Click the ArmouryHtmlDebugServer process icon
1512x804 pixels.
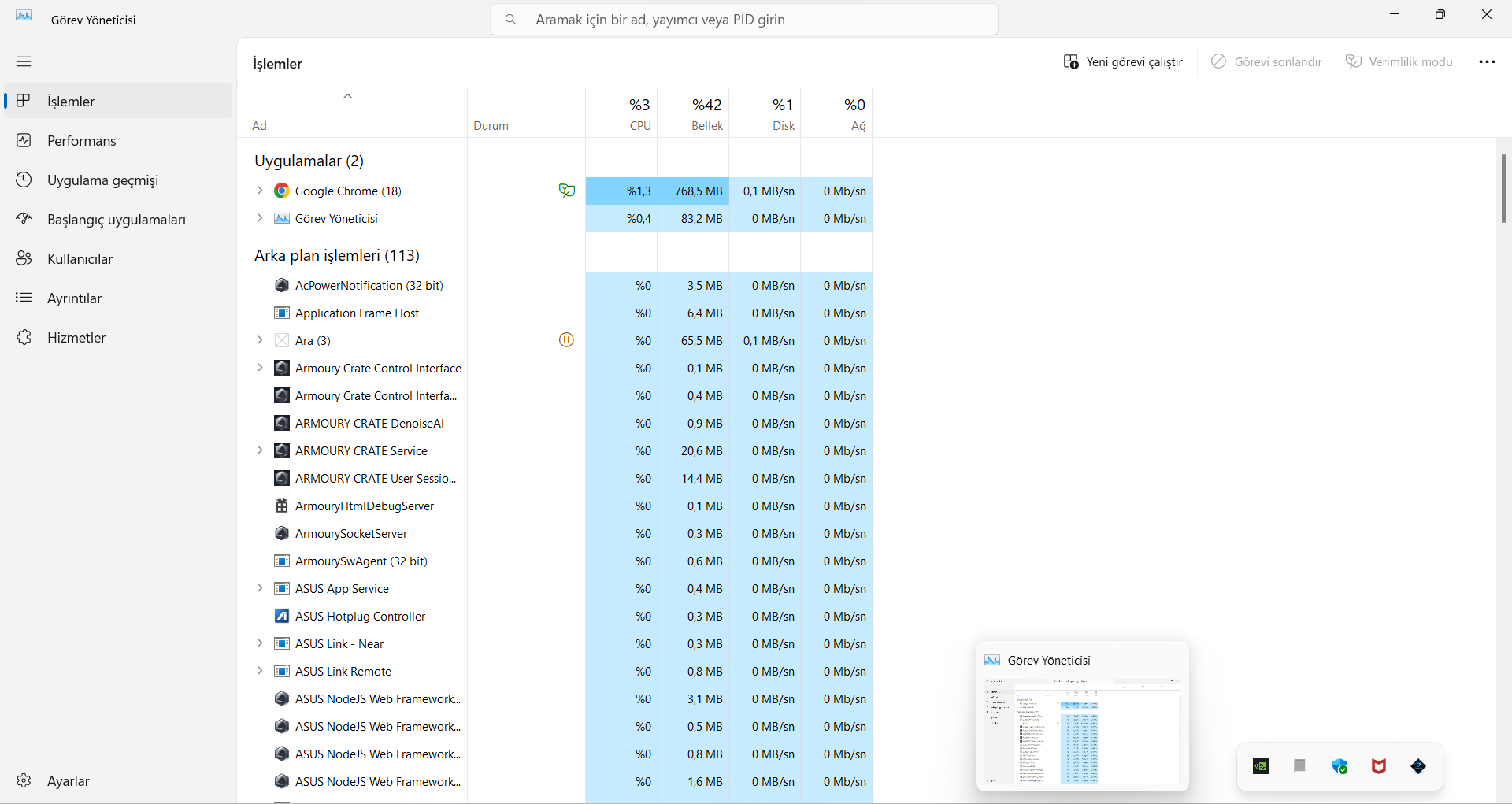point(281,506)
